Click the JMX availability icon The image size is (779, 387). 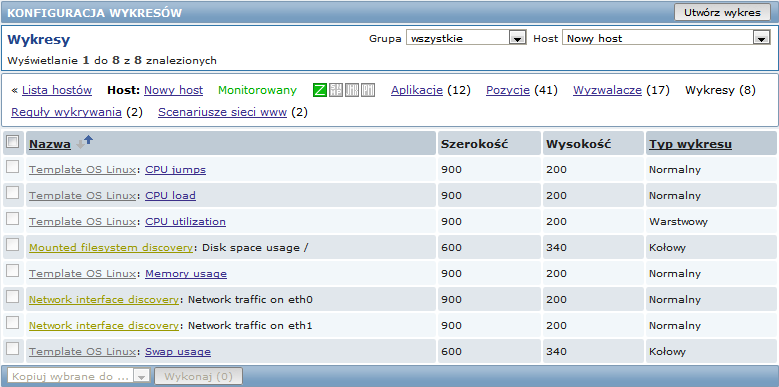352,90
